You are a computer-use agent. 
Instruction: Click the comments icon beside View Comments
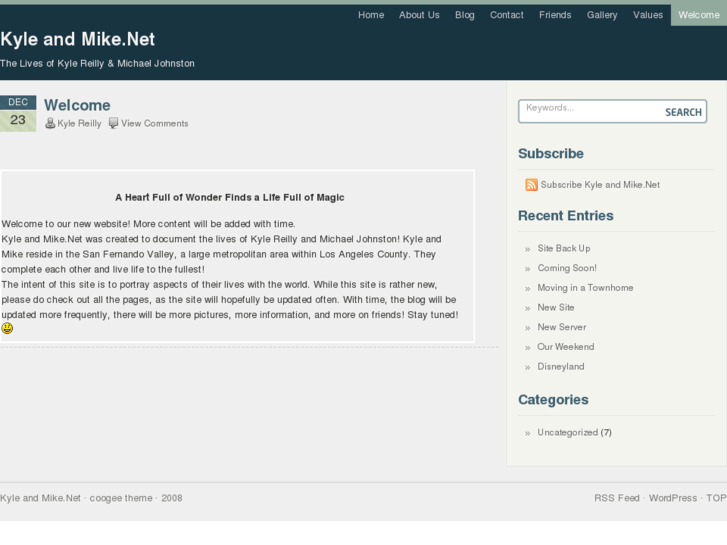tap(113, 124)
